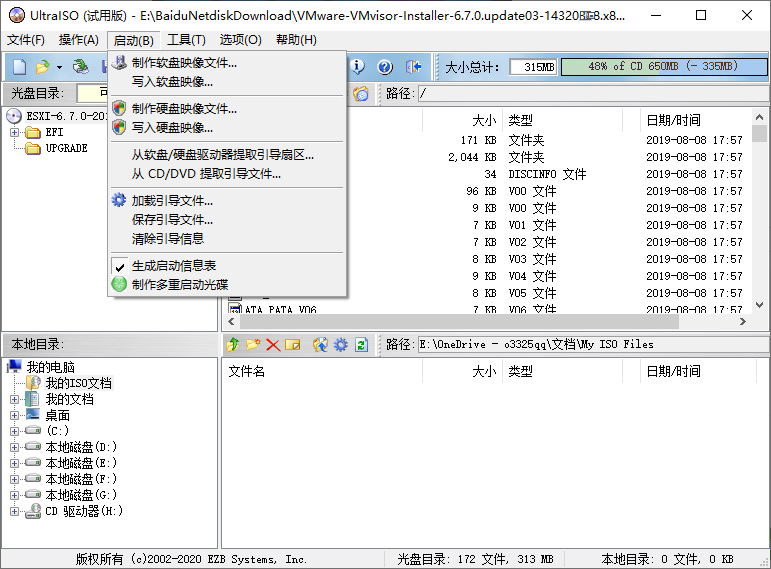Select 写入硬盘映像... menu entry

point(227,128)
